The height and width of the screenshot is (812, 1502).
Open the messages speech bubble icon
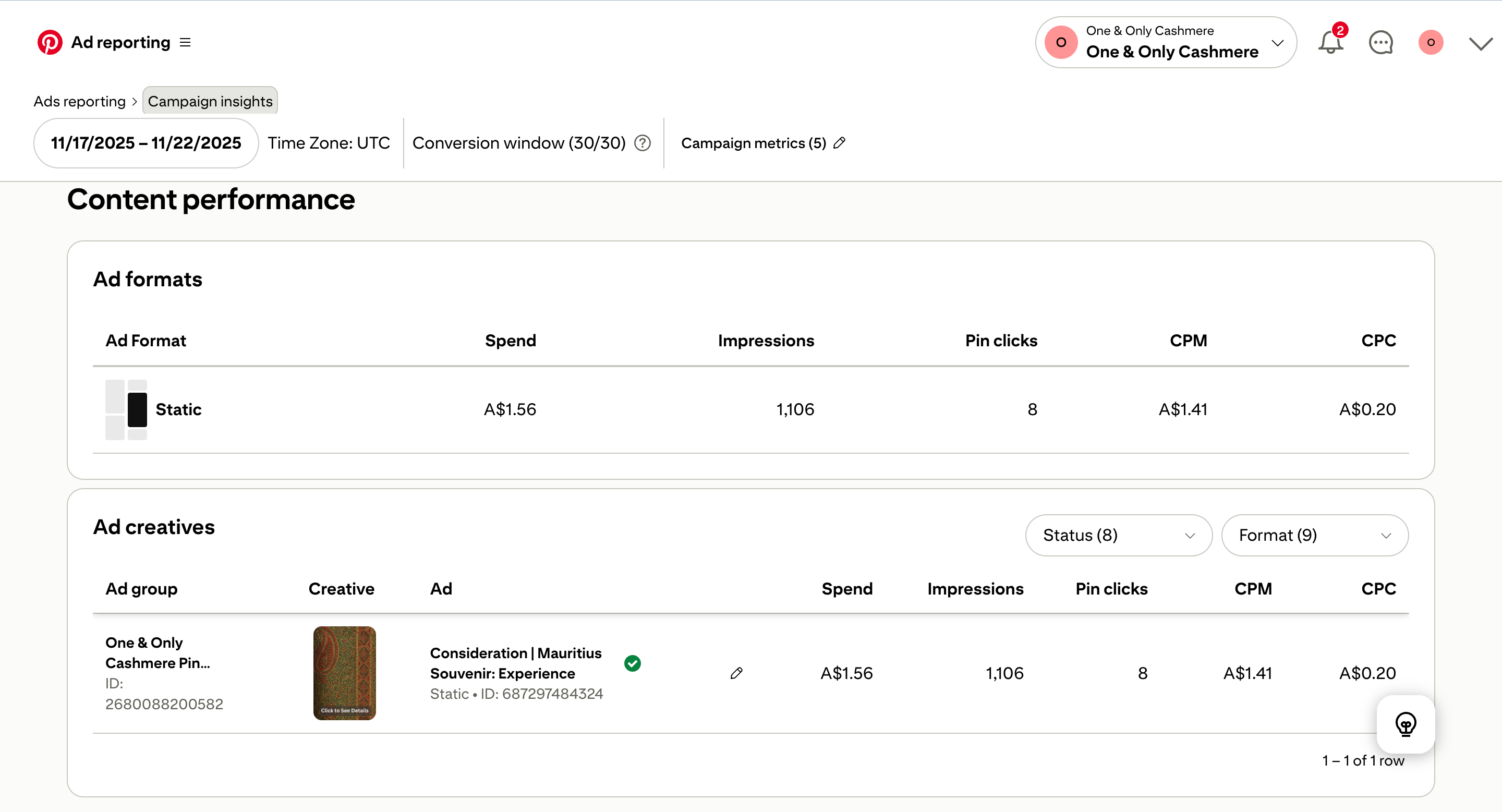coord(1380,42)
